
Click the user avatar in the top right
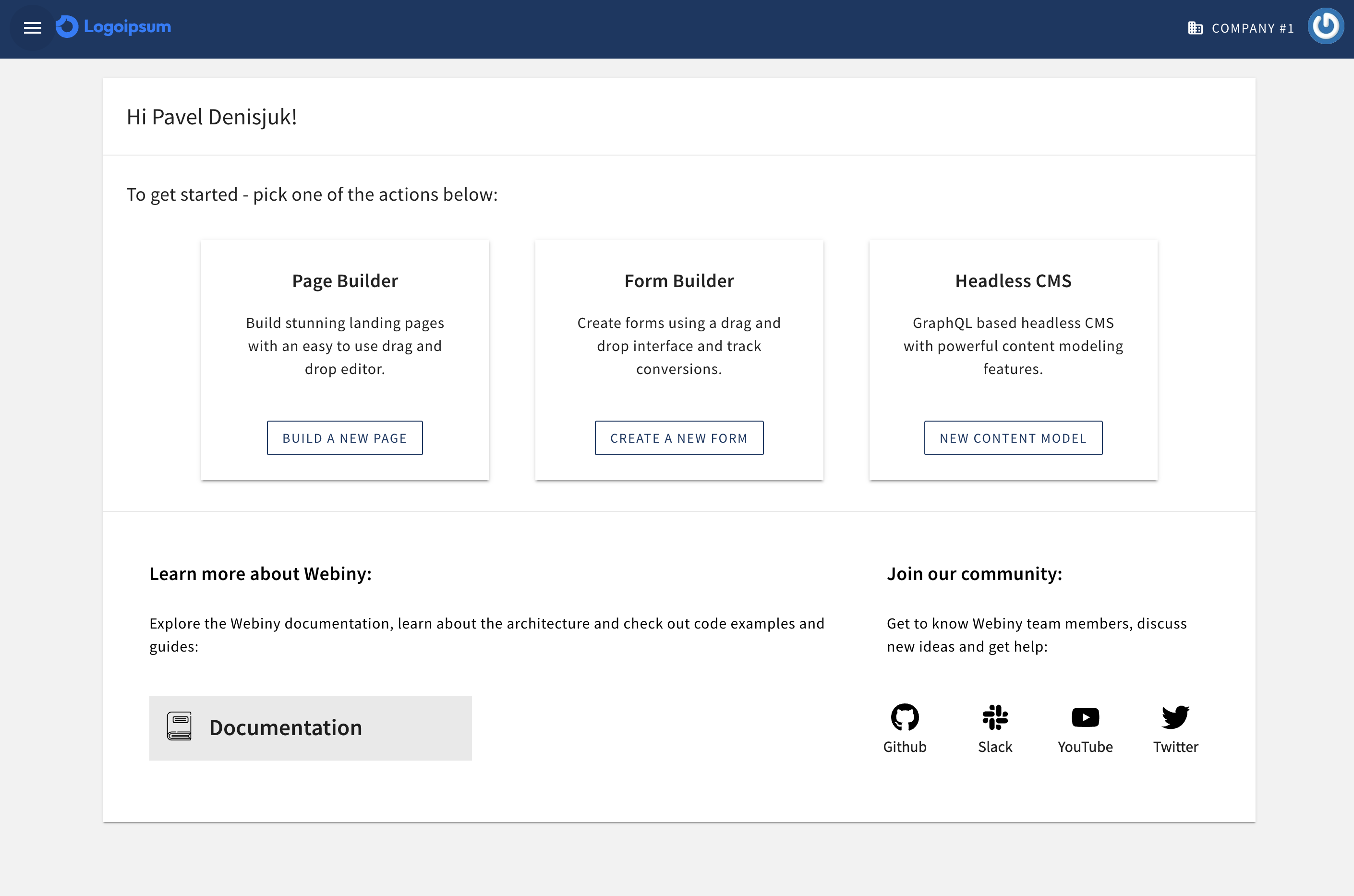(1326, 26)
